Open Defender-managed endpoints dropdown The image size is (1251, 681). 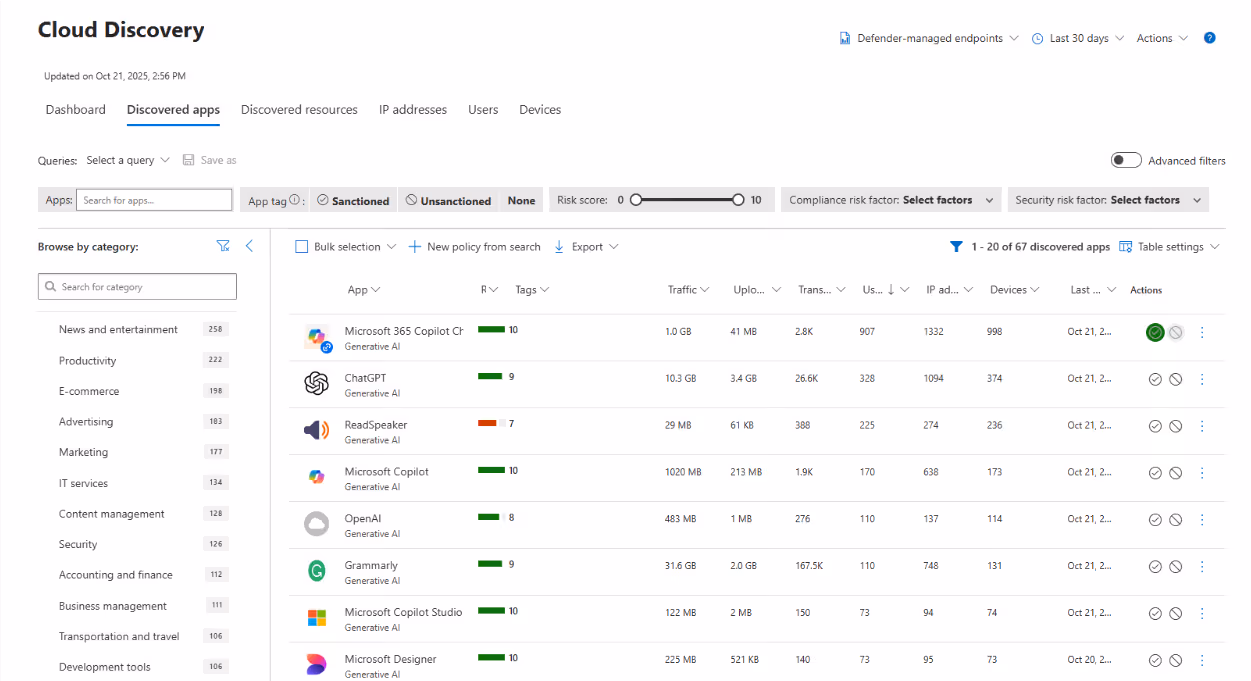click(929, 38)
